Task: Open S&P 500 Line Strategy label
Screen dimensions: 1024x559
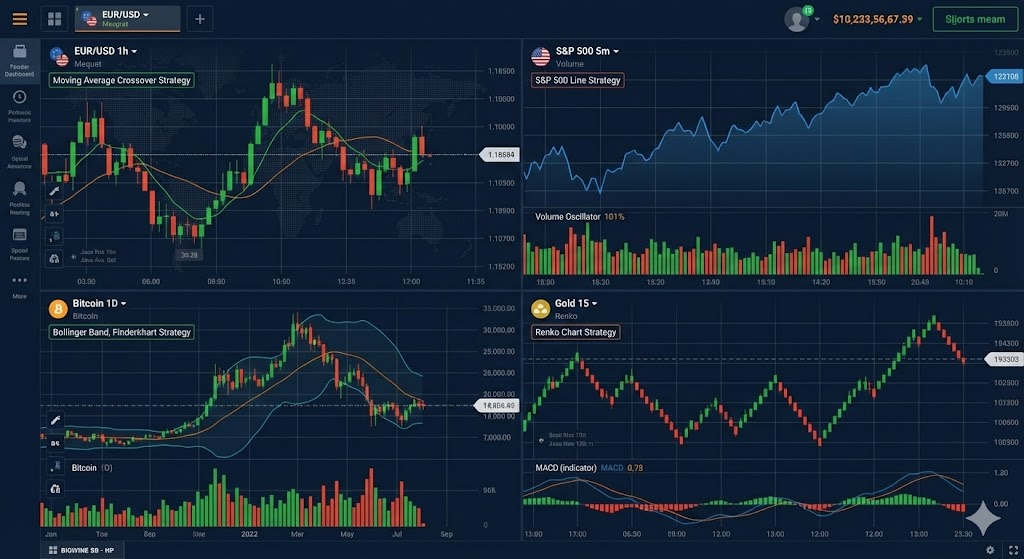Action: coord(577,80)
